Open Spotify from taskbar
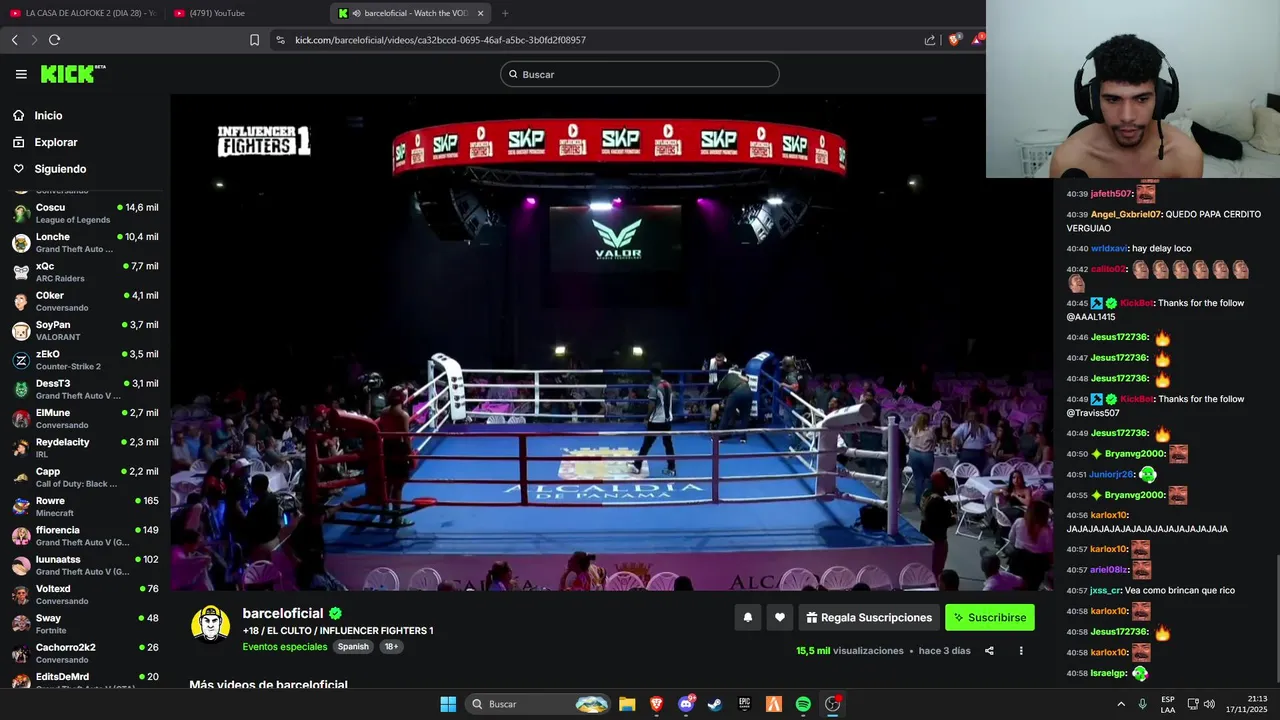 803,704
